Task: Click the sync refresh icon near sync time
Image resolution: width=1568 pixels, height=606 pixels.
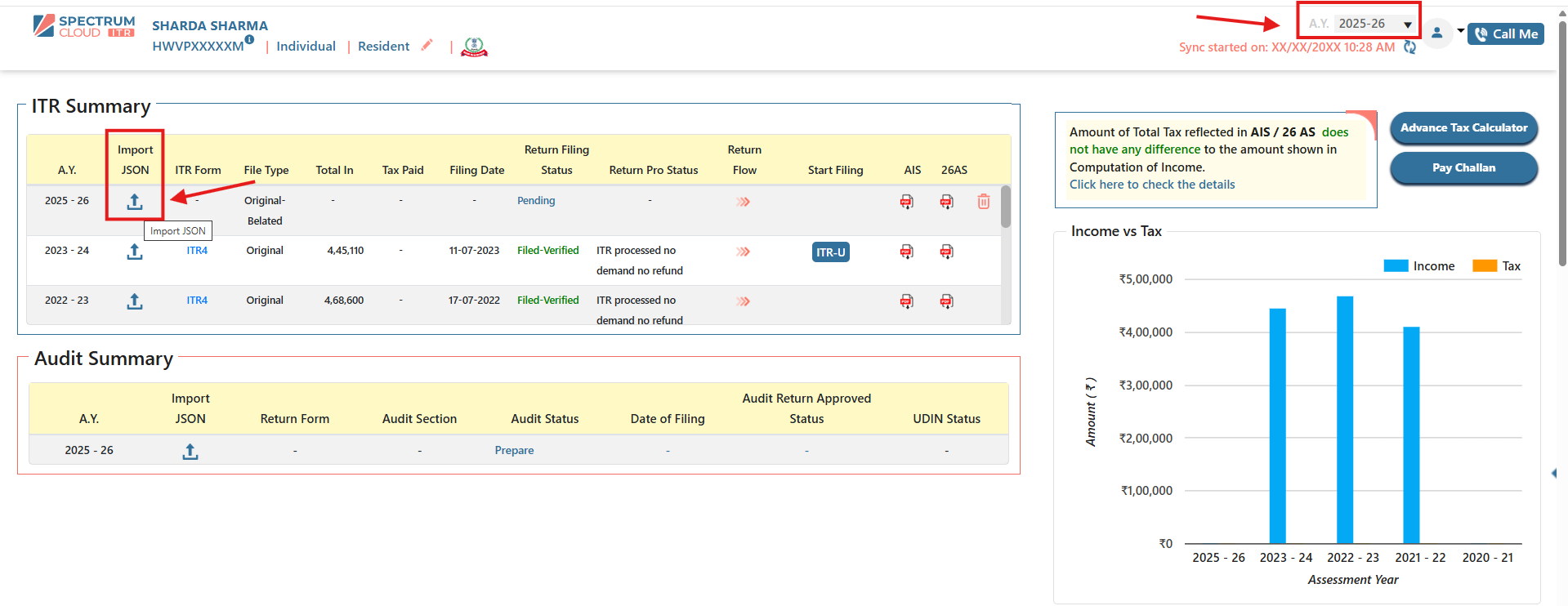Action: tap(1409, 47)
